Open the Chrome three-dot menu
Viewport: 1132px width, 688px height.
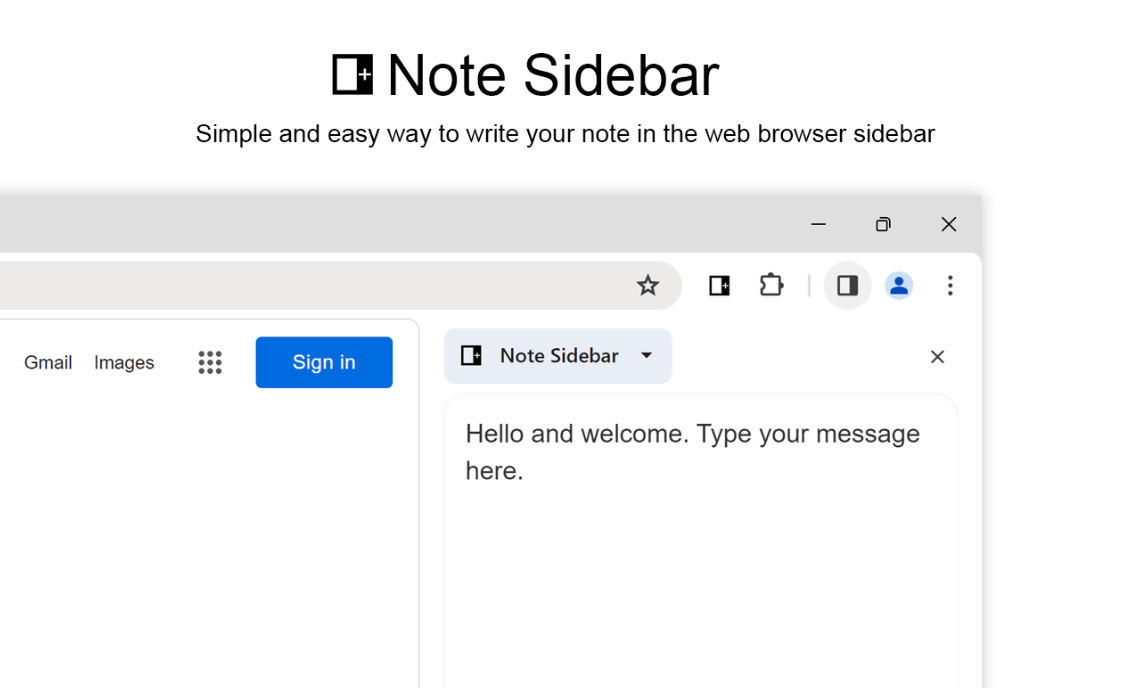pyautogui.click(x=950, y=286)
